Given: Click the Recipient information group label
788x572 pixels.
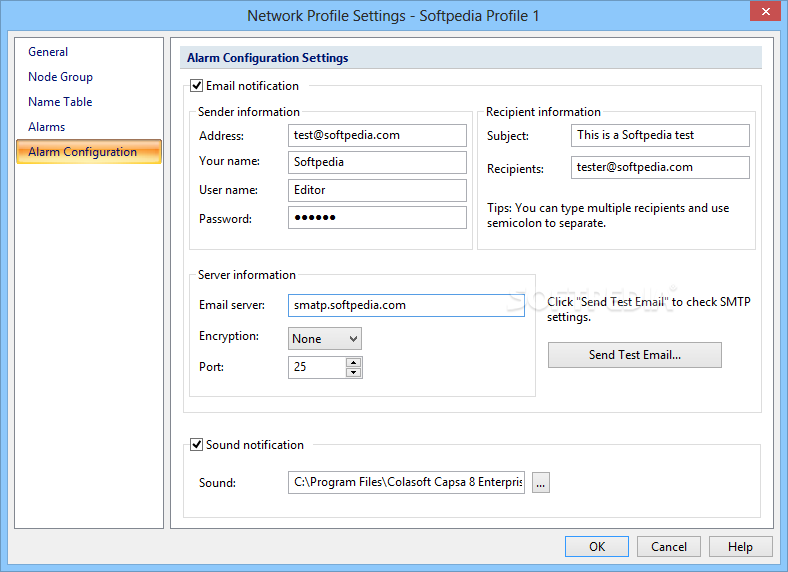Looking at the screenshot, I should coord(543,112).
